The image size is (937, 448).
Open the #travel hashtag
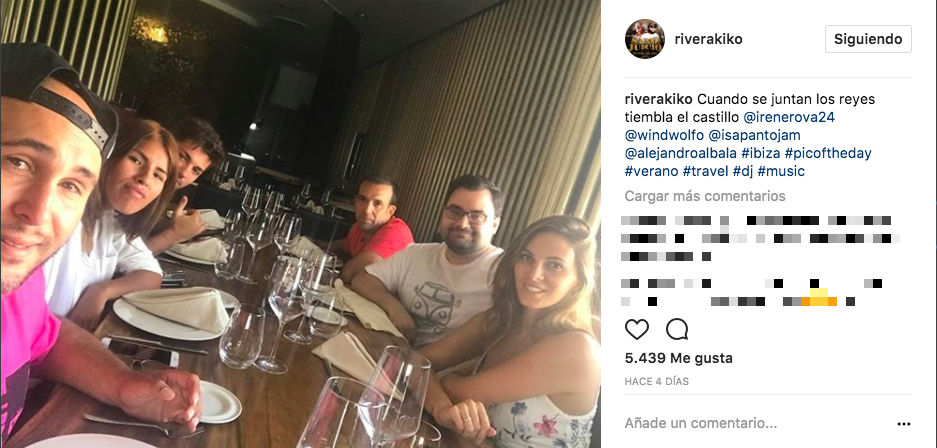tap(705, 171)
